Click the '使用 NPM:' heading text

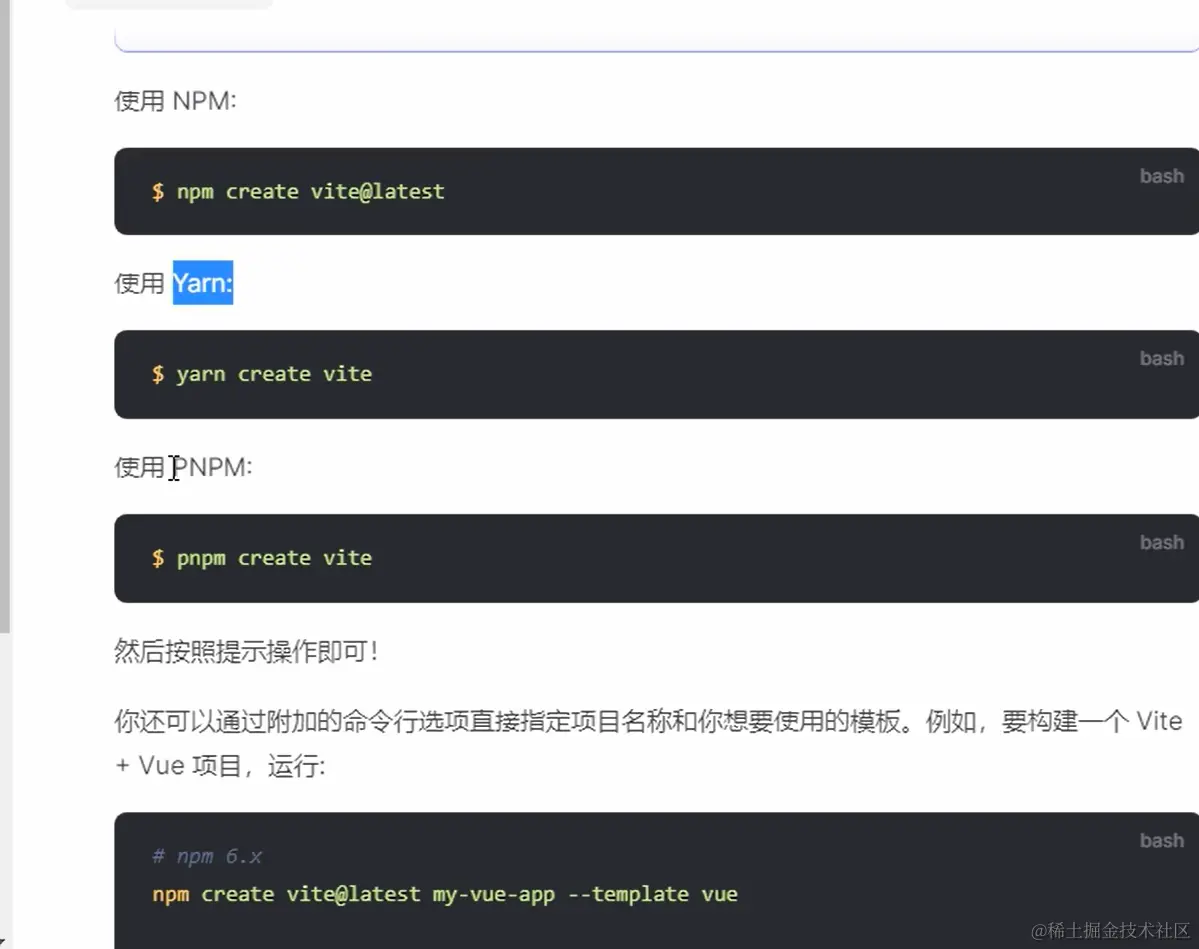click(x=175, y=100)
